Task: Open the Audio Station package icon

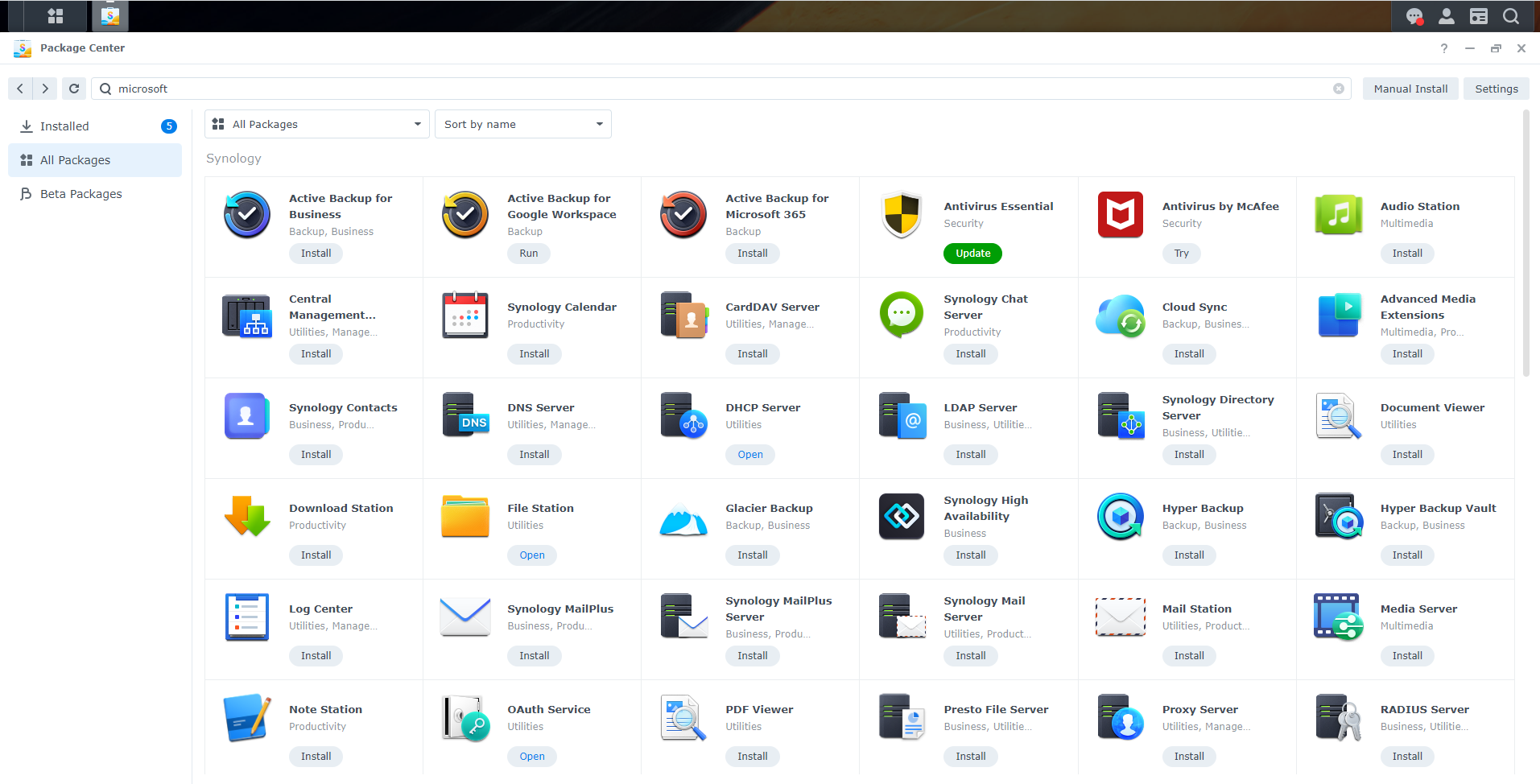Action: click(1338, 215)
